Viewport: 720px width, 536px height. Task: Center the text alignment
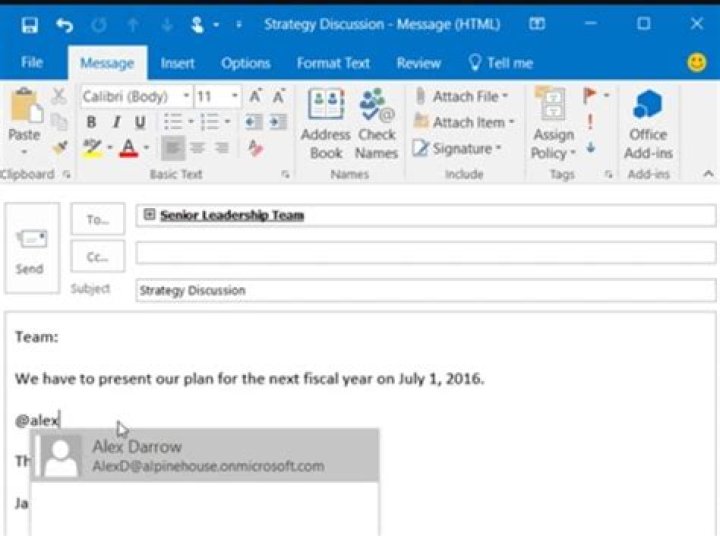pos(197,148)
